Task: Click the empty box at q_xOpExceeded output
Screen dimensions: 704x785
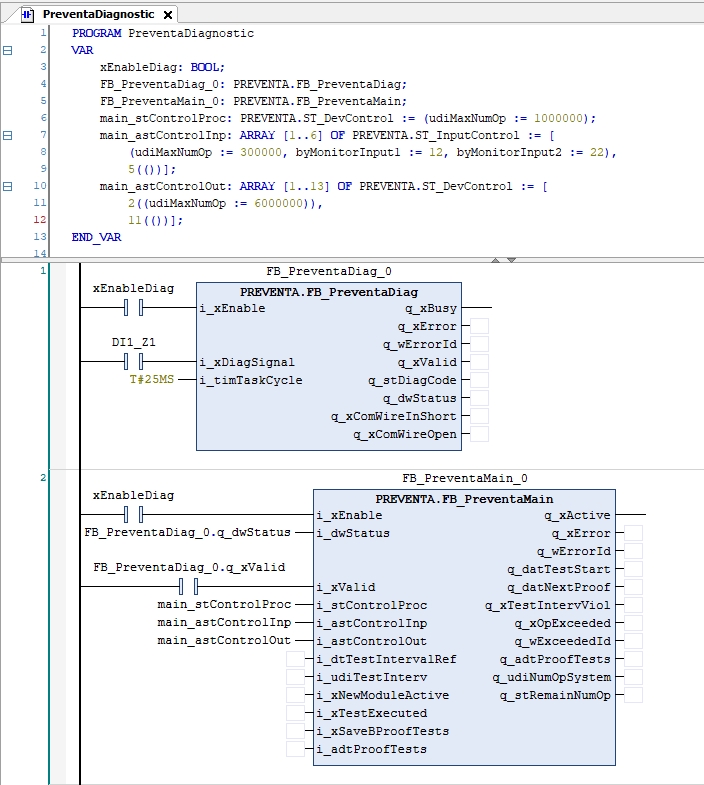Action: [x=633, y=623]
